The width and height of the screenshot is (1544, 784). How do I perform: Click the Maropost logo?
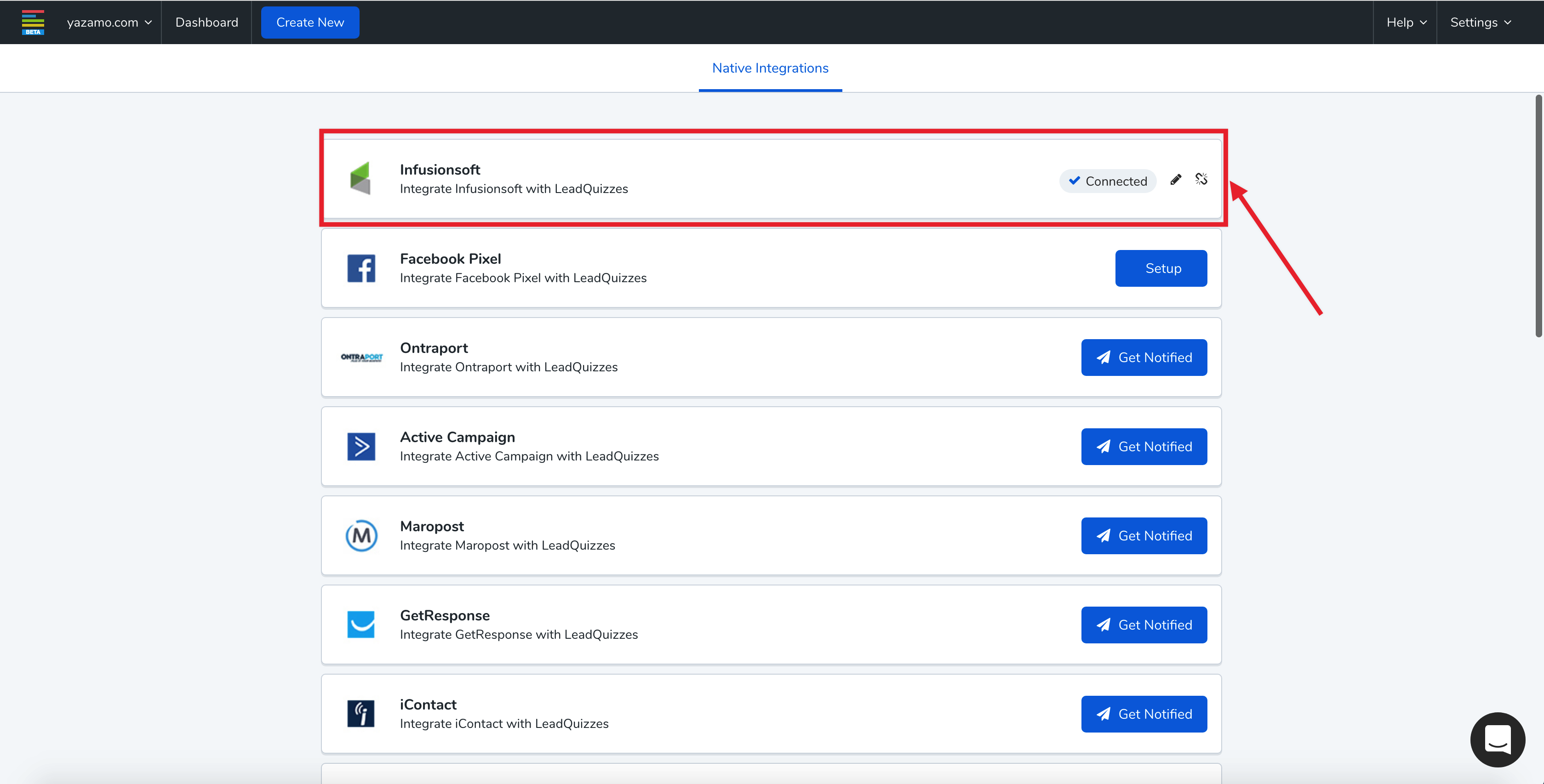point(361,535)
